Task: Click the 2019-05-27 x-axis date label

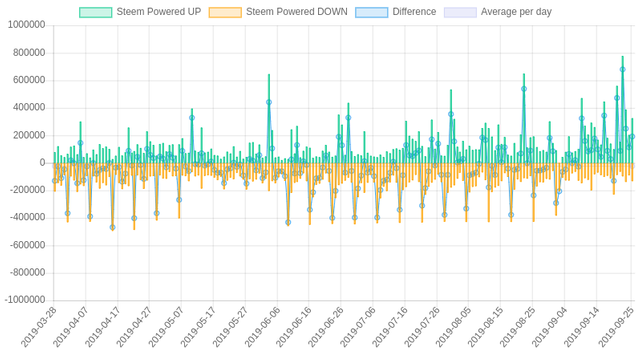Action: (x=230, y=327)
